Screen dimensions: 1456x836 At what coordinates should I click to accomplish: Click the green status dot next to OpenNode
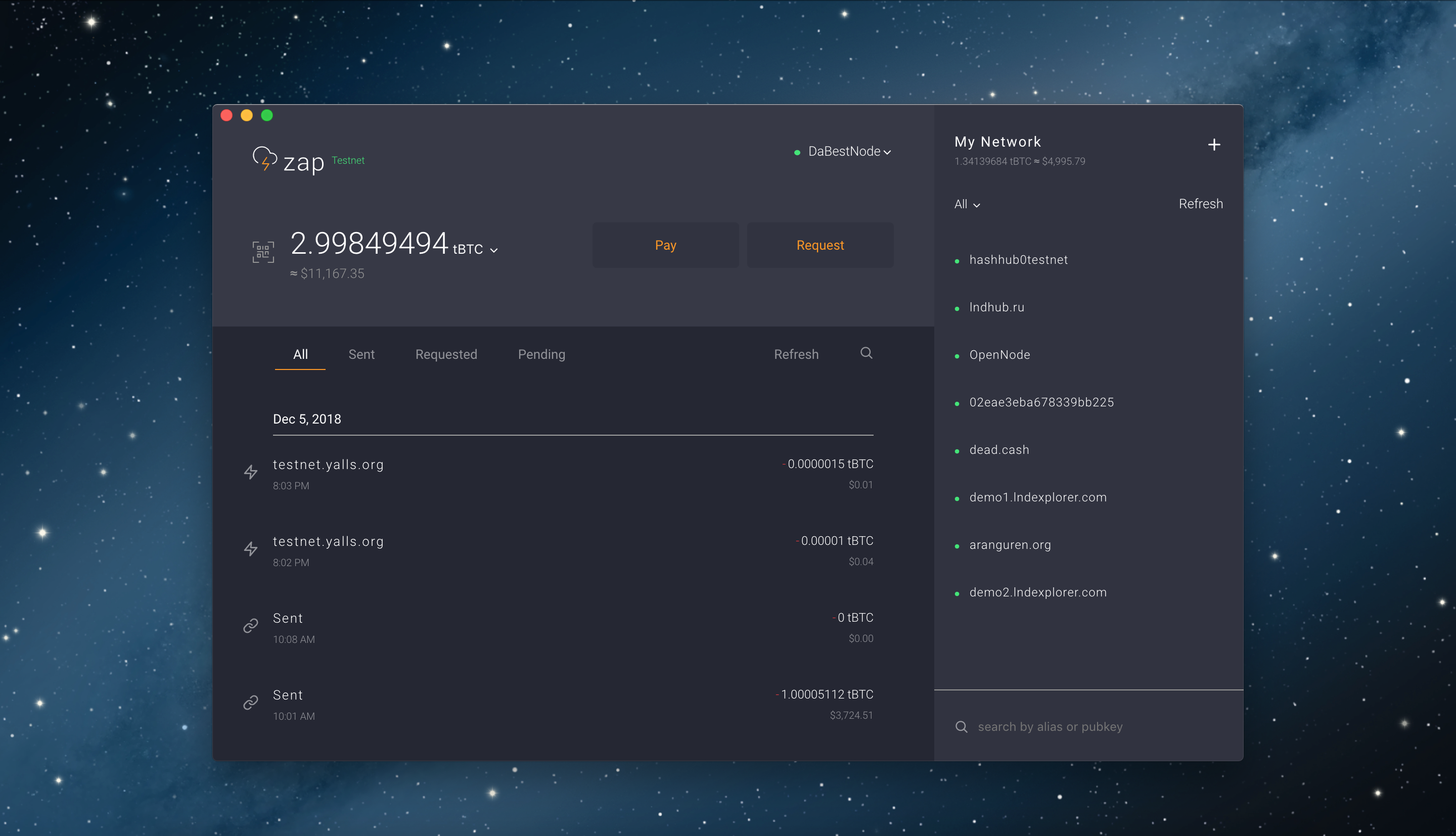point(957,356)
